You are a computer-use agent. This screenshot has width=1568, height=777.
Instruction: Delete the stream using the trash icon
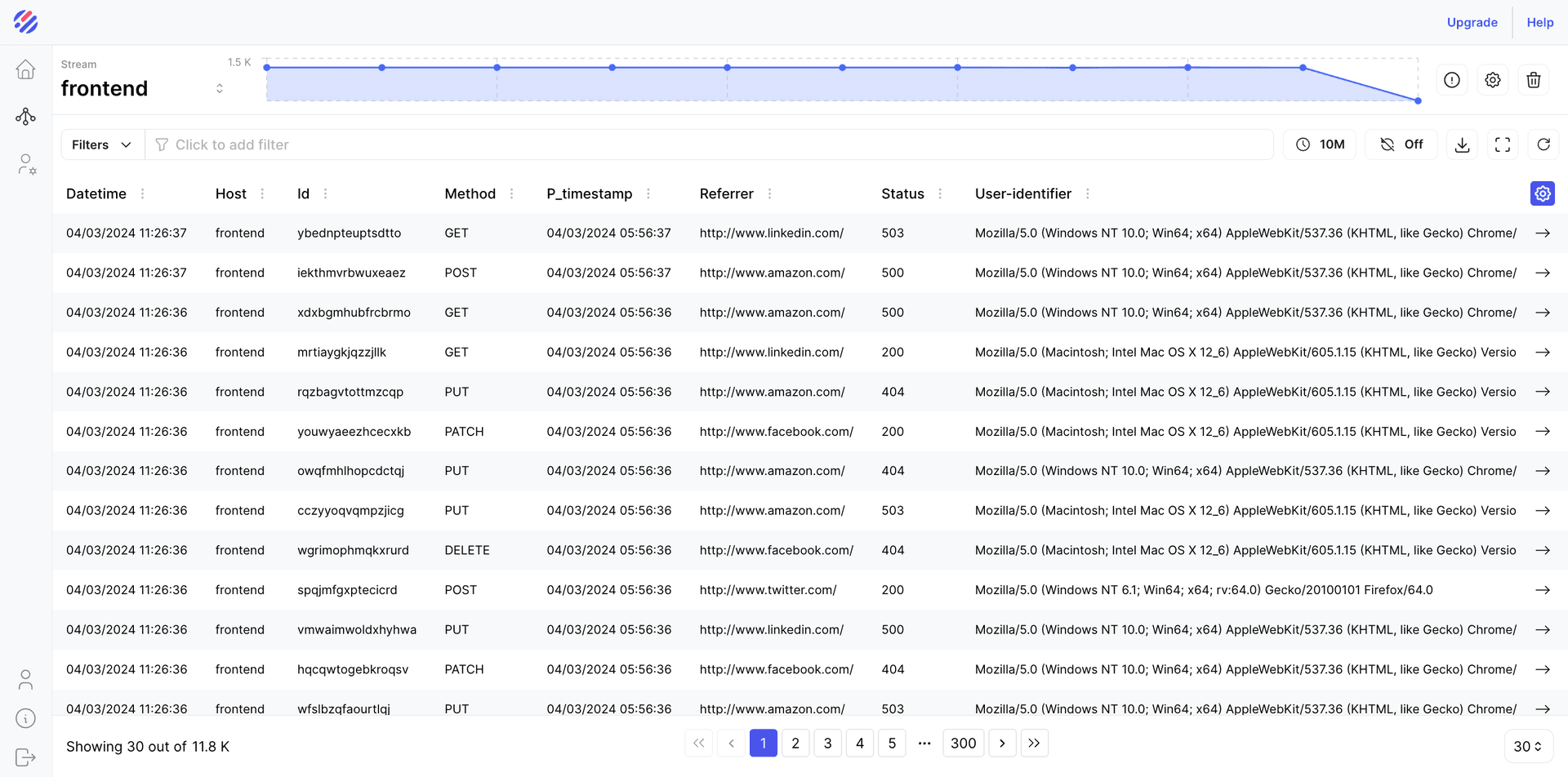[x=1533, y=79]
